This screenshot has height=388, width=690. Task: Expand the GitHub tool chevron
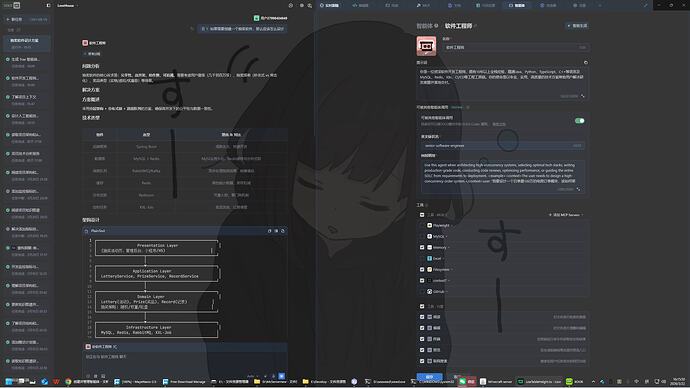447,291
